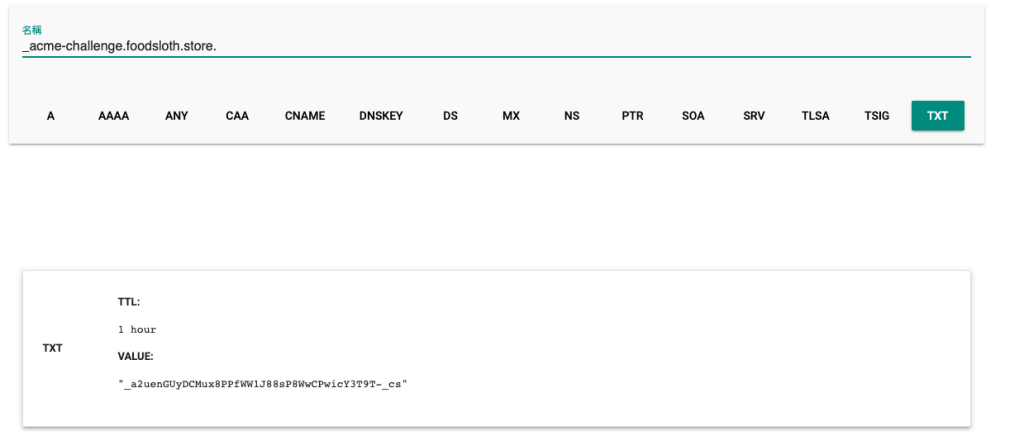This screenshot has width=1024, height=445.
Task: Click the TXT label in result card
Action: click(52, 348)
